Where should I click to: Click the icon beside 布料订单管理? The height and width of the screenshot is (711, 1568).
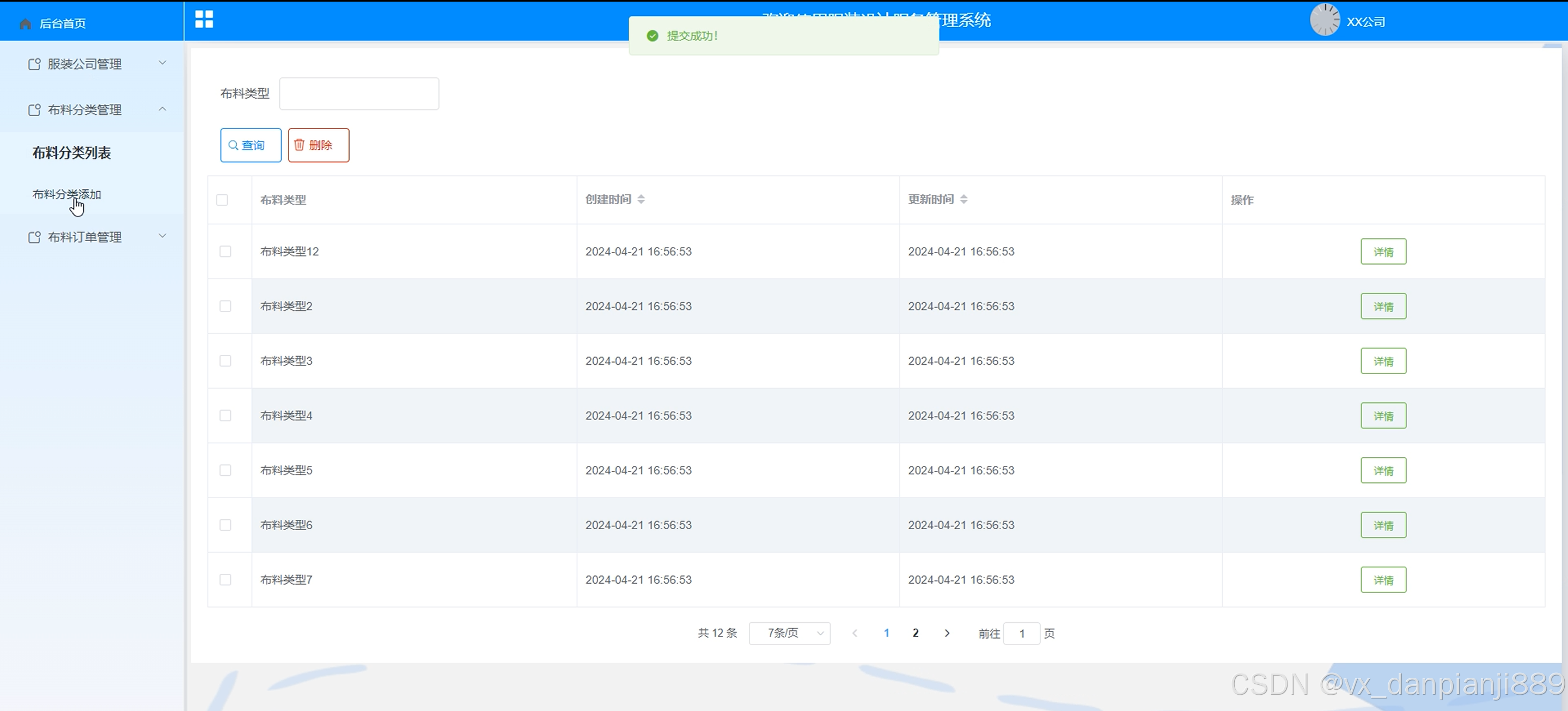pyautogui.click(x=35, y=237)
